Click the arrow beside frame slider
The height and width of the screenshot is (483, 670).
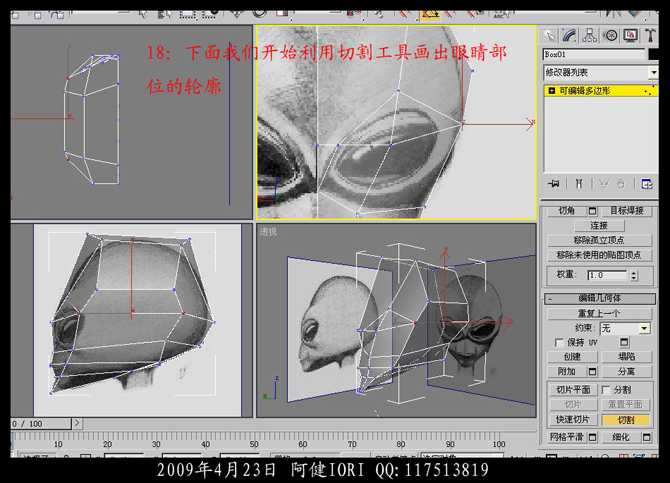(x=76, y=423)
